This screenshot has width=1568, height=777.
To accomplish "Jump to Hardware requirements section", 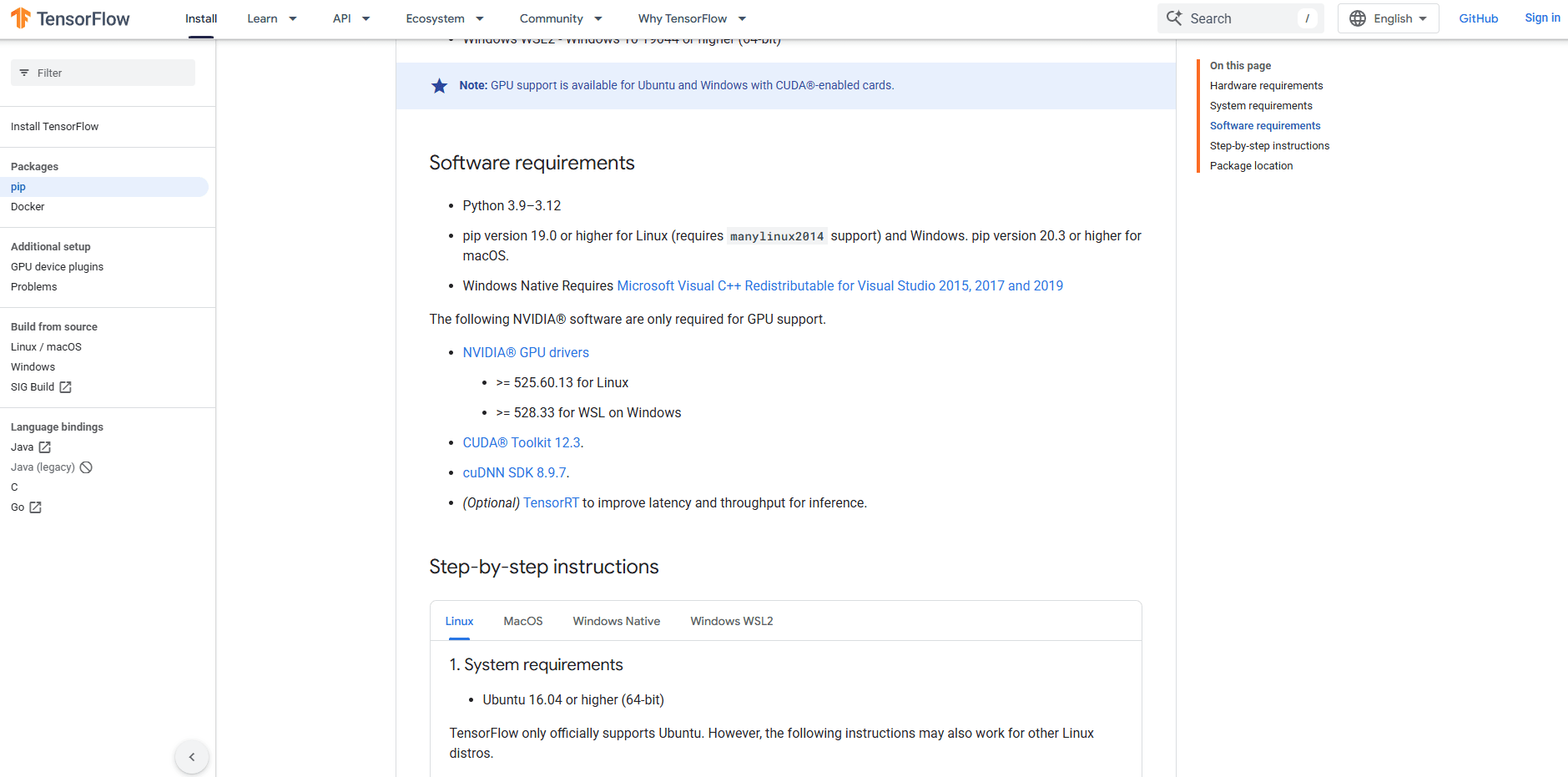I will [1266, 86].
